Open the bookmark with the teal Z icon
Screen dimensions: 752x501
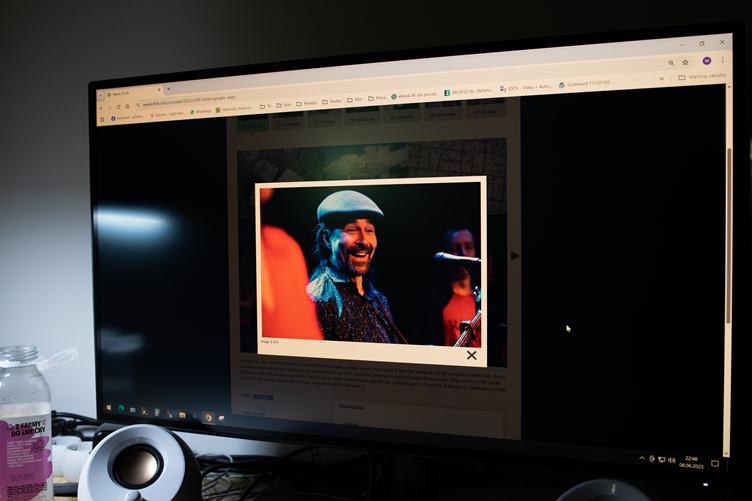point(468,92)
